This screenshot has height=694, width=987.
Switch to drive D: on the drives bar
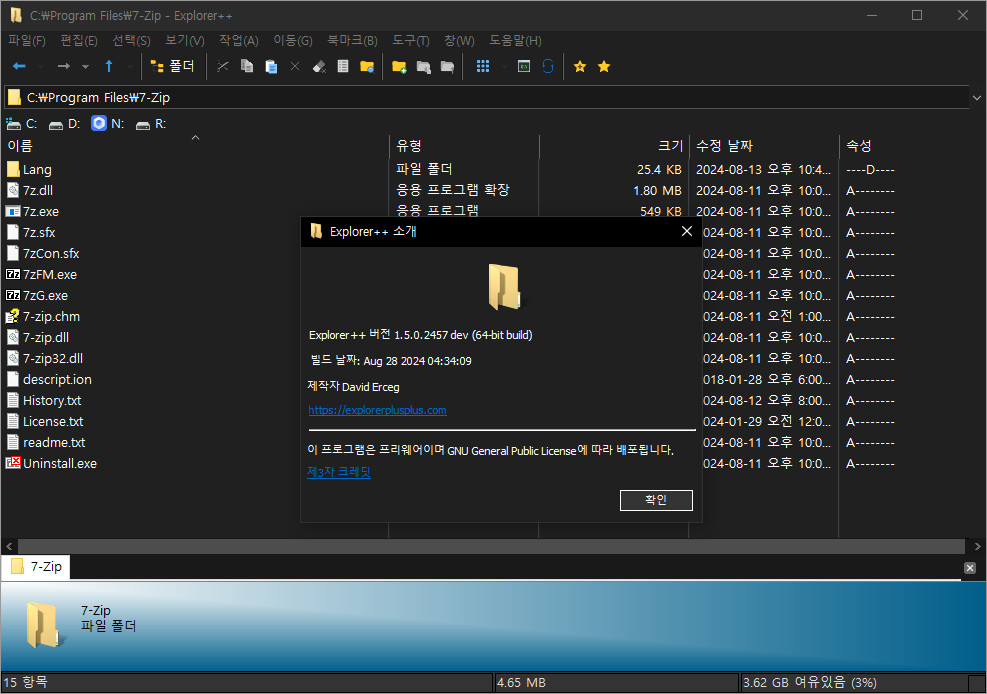point(65,124)
